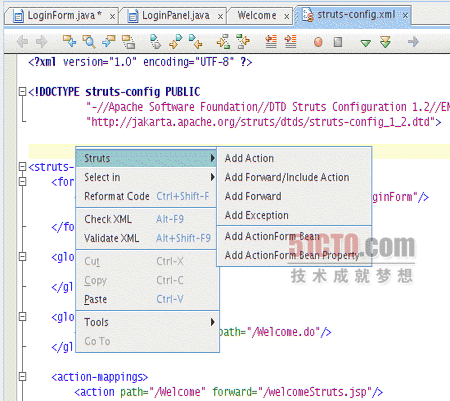450x401 pixels.
Task: Open the LoginForm.java tab
Action: tap(62, 16)
